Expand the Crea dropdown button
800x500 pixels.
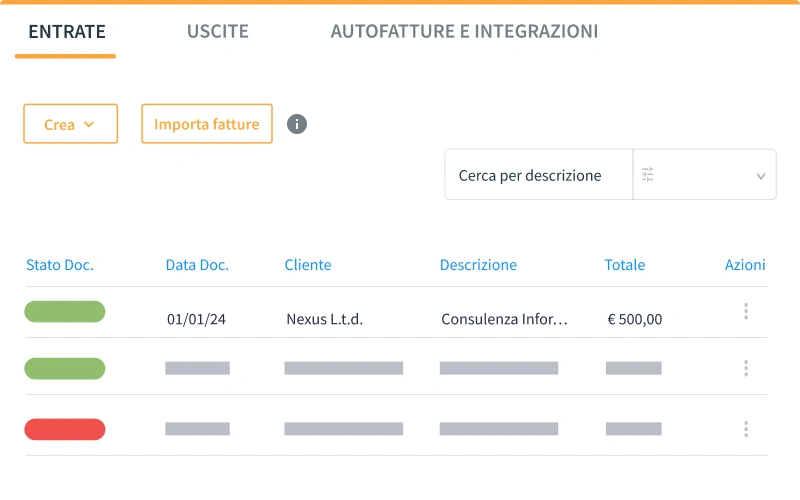(70, 124)
